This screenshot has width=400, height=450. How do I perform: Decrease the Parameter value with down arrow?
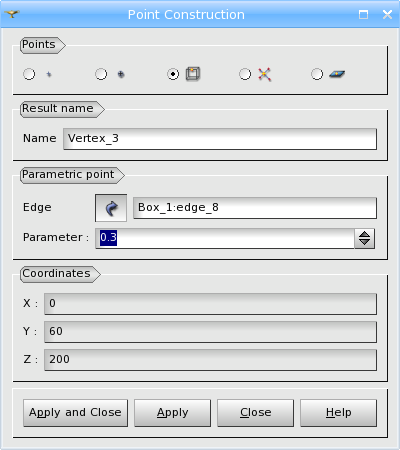tap(365, 243)
